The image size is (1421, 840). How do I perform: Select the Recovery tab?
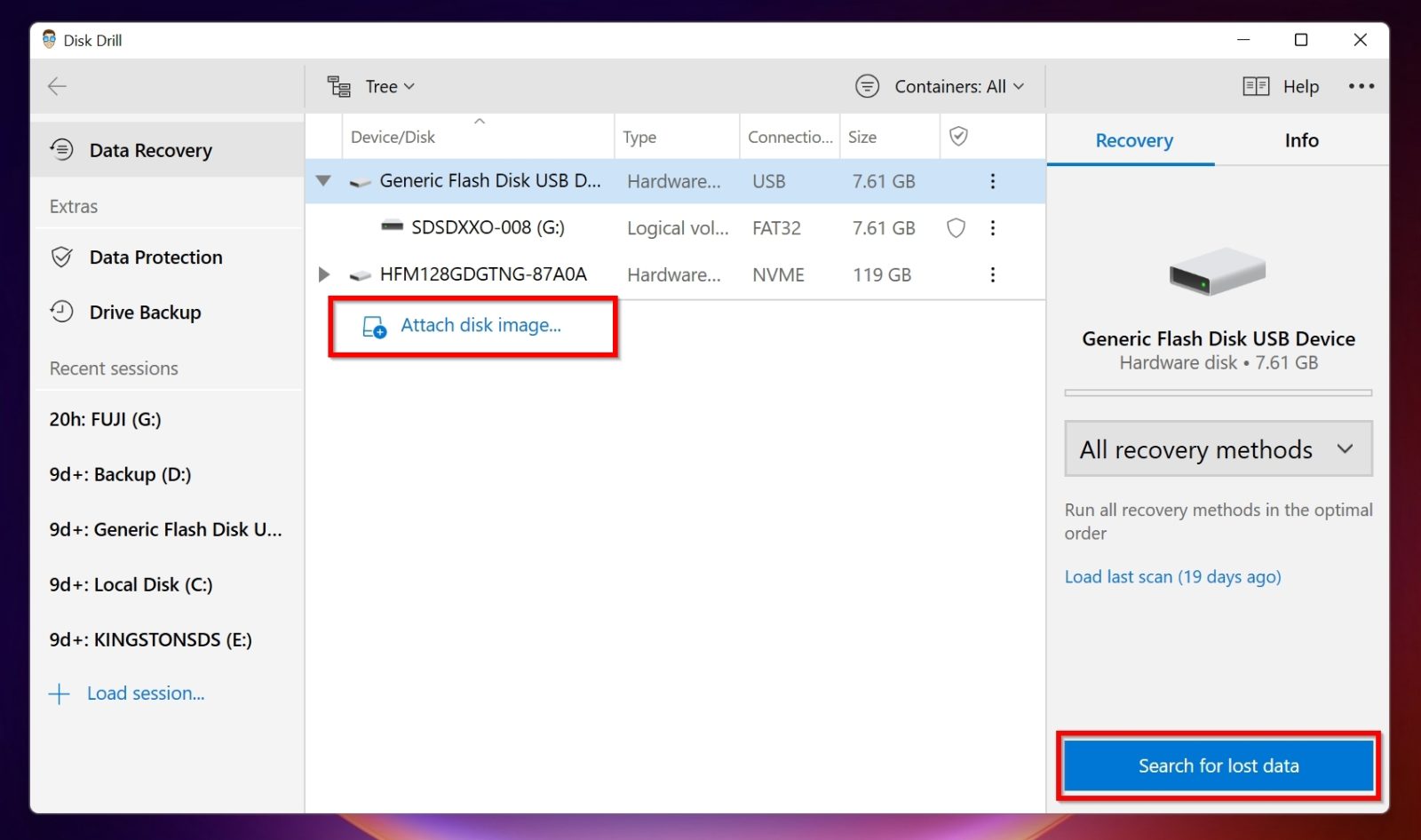pyautogui.click(x=1133, y=140)
